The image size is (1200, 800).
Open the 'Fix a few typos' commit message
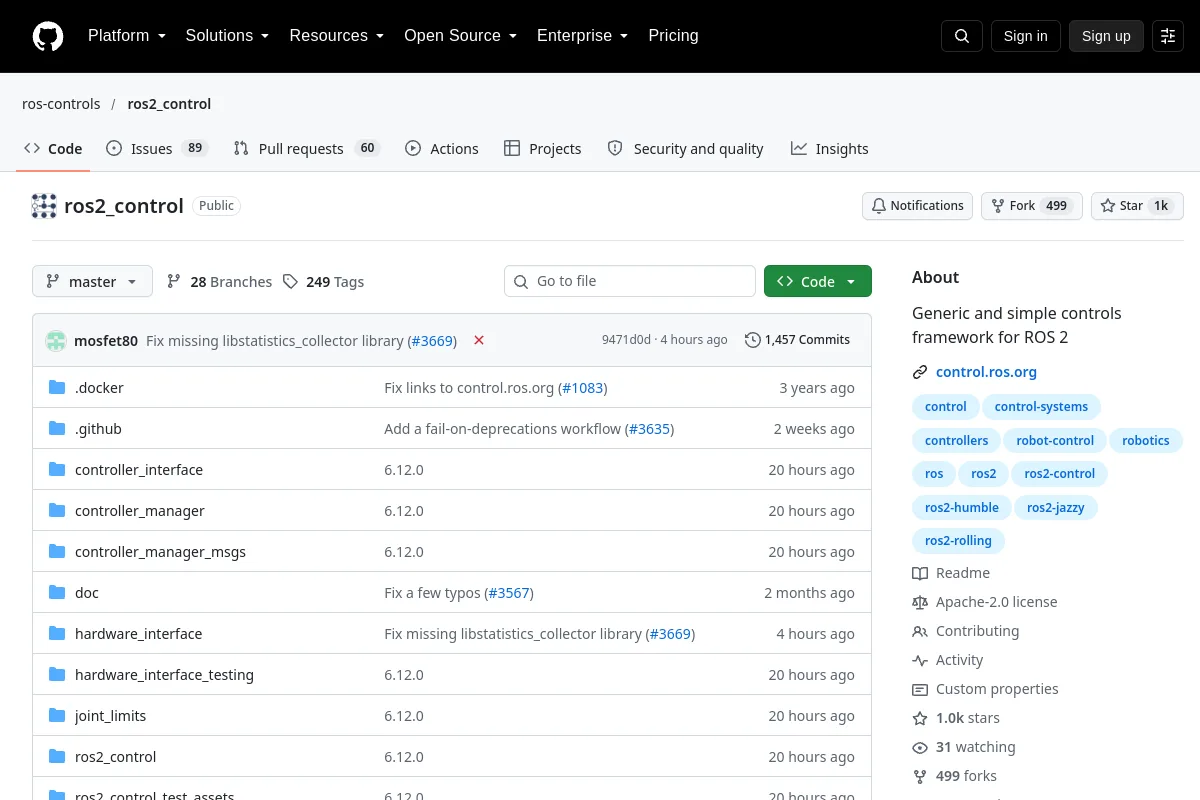[432, 593]
